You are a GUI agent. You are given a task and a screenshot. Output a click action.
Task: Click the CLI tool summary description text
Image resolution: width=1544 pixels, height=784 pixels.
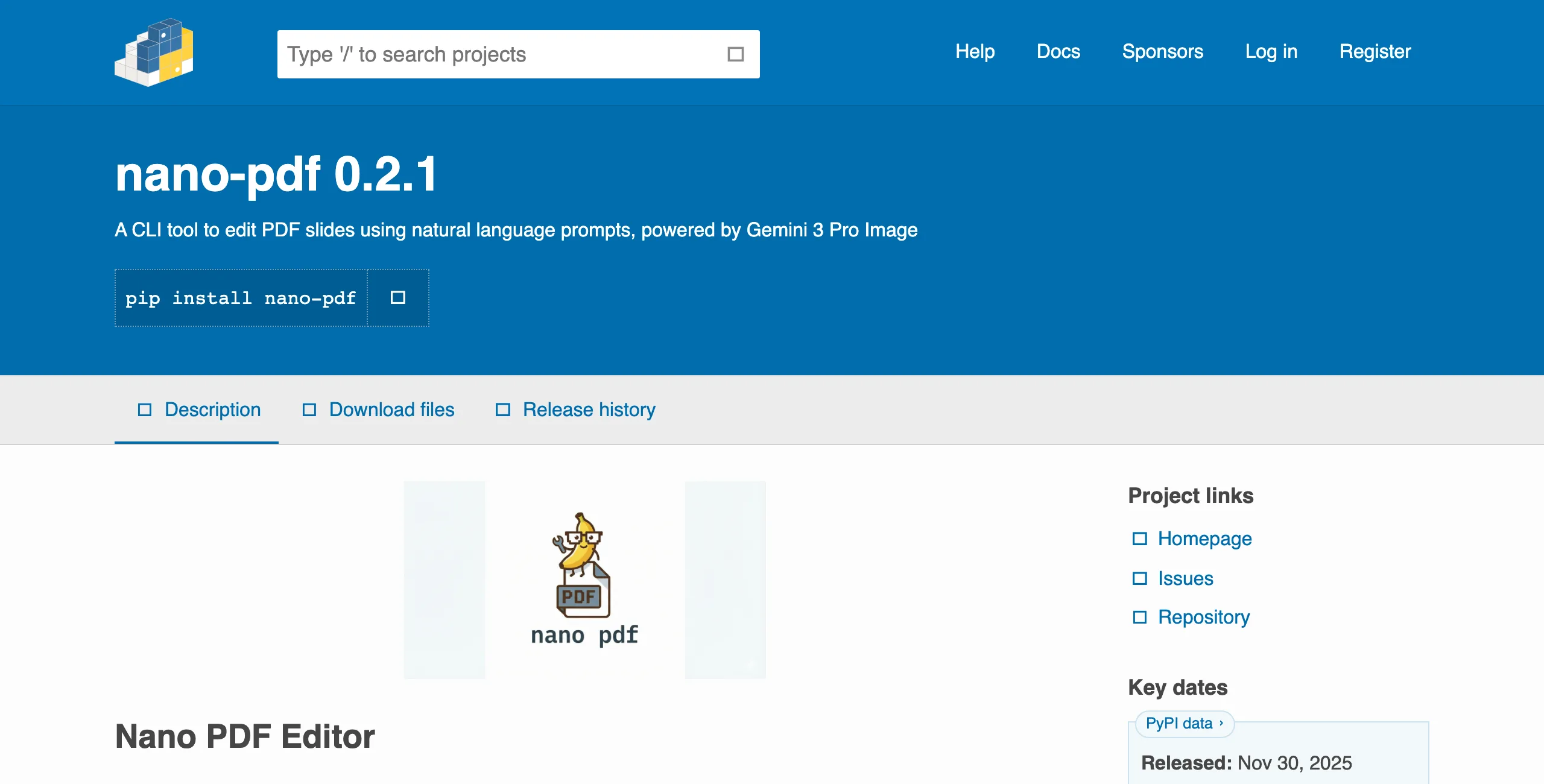click(516, 230)
